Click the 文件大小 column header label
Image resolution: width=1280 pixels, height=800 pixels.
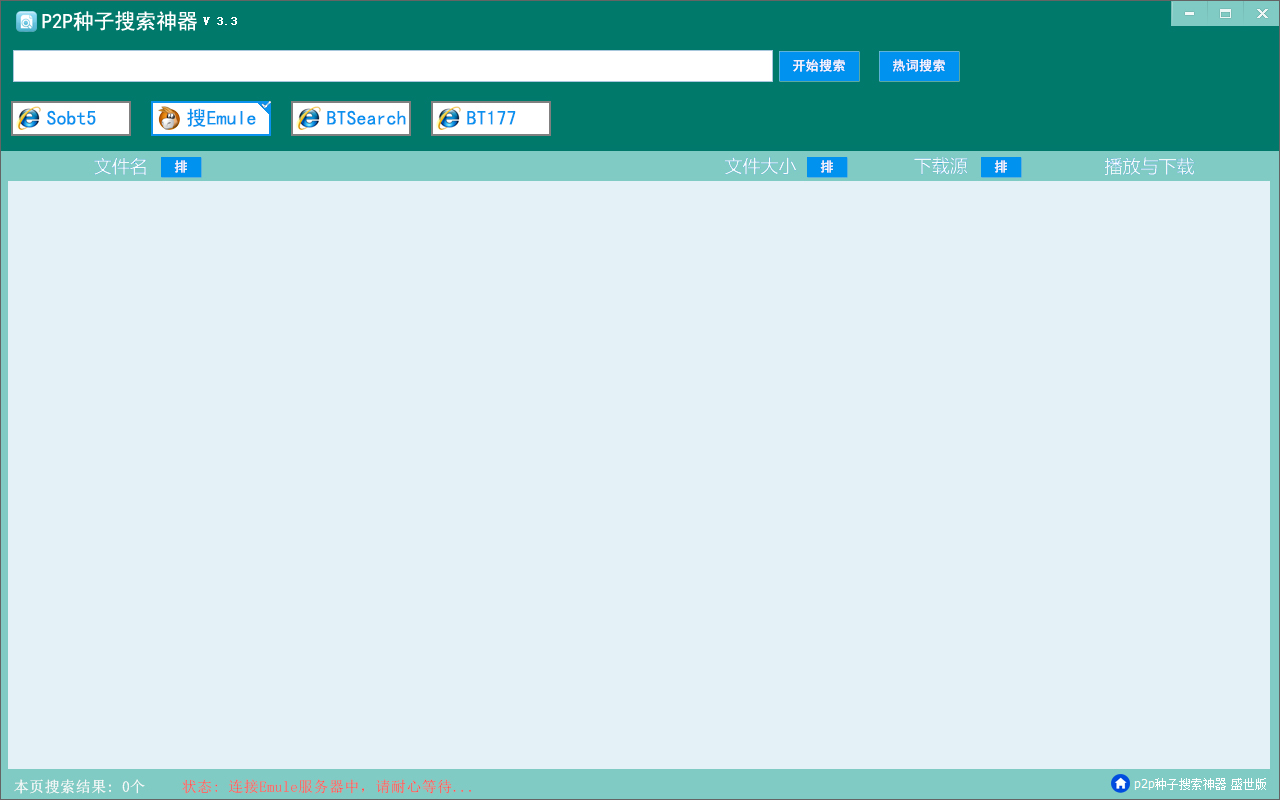click(x=760, y=167)
